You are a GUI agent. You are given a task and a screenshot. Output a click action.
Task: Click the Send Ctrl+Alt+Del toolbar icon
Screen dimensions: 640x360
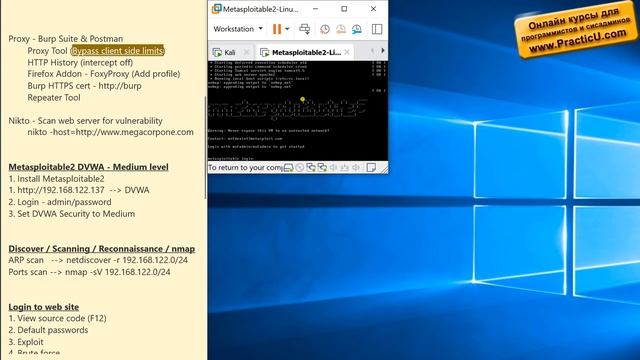point(304,29)
